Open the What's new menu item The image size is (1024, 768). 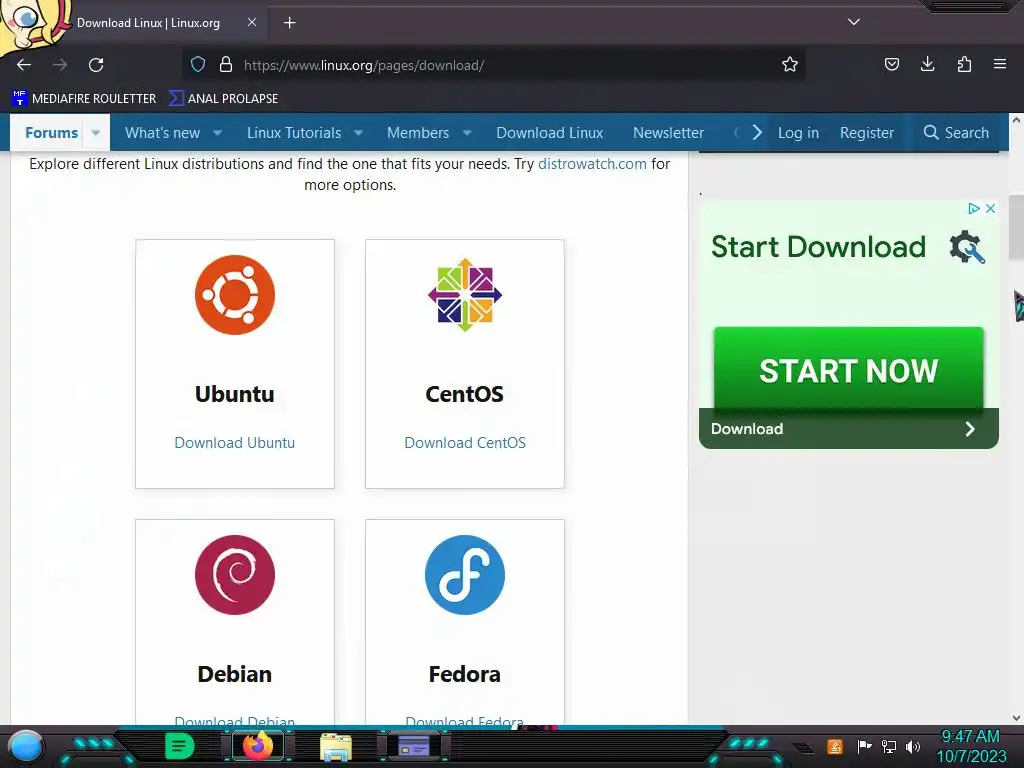point(162,133)
